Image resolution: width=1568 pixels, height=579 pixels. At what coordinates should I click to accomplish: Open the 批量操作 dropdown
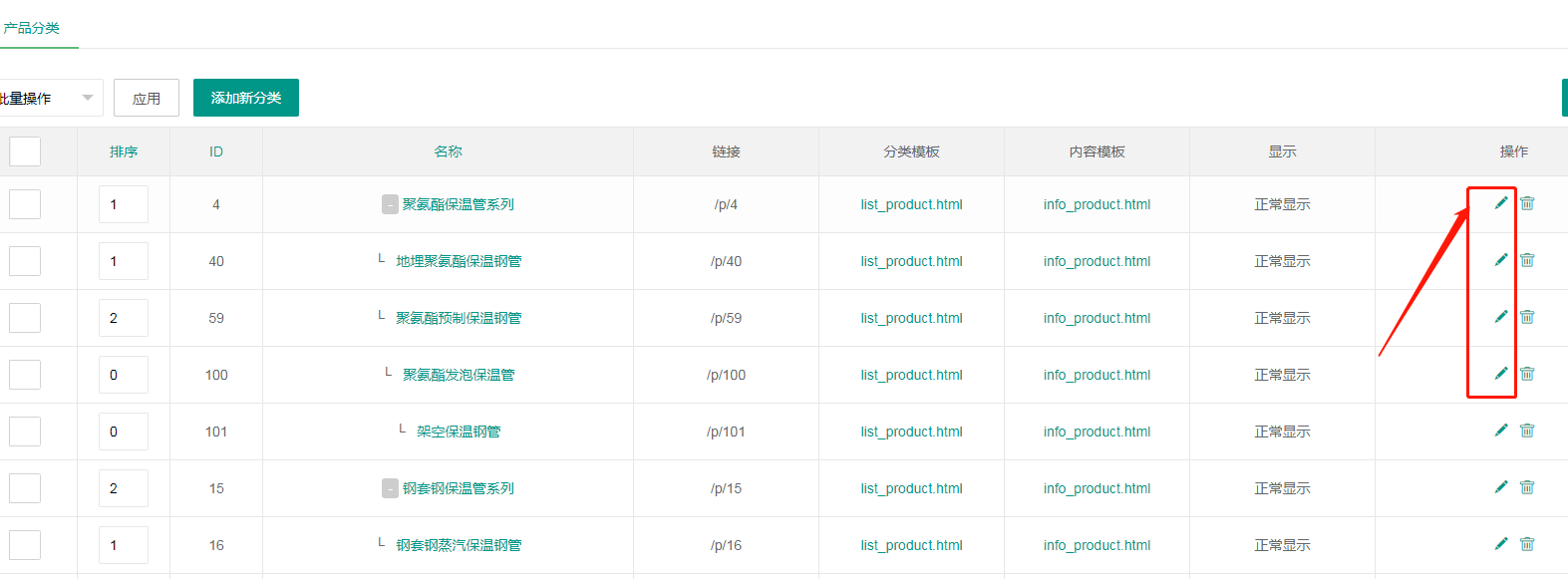click(x=48, y=98)
